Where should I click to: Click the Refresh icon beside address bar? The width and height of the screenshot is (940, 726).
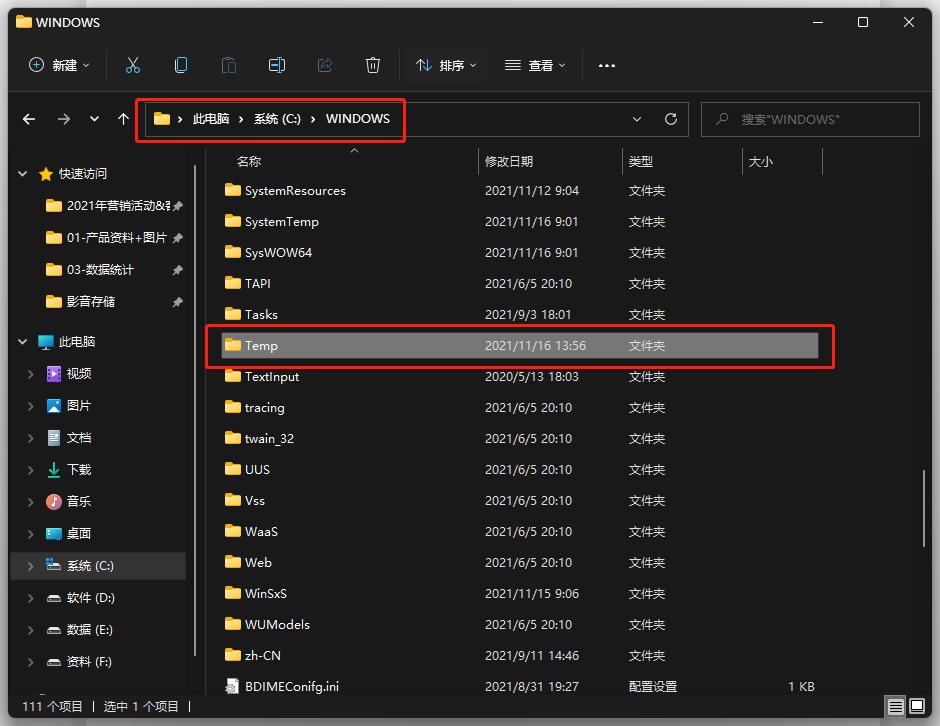click(x=671, y=119)
